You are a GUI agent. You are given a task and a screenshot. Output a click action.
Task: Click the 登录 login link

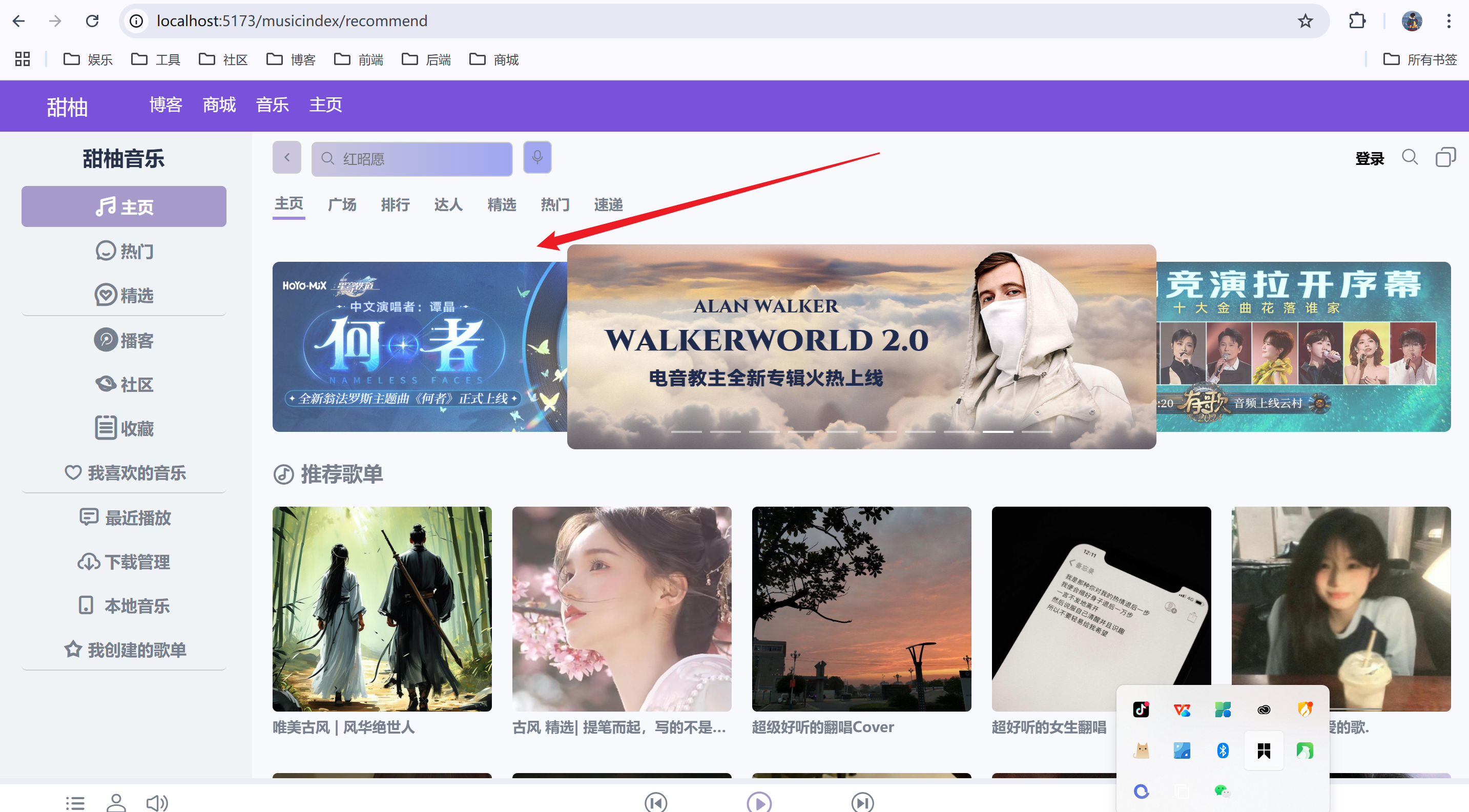point(1370,159)
